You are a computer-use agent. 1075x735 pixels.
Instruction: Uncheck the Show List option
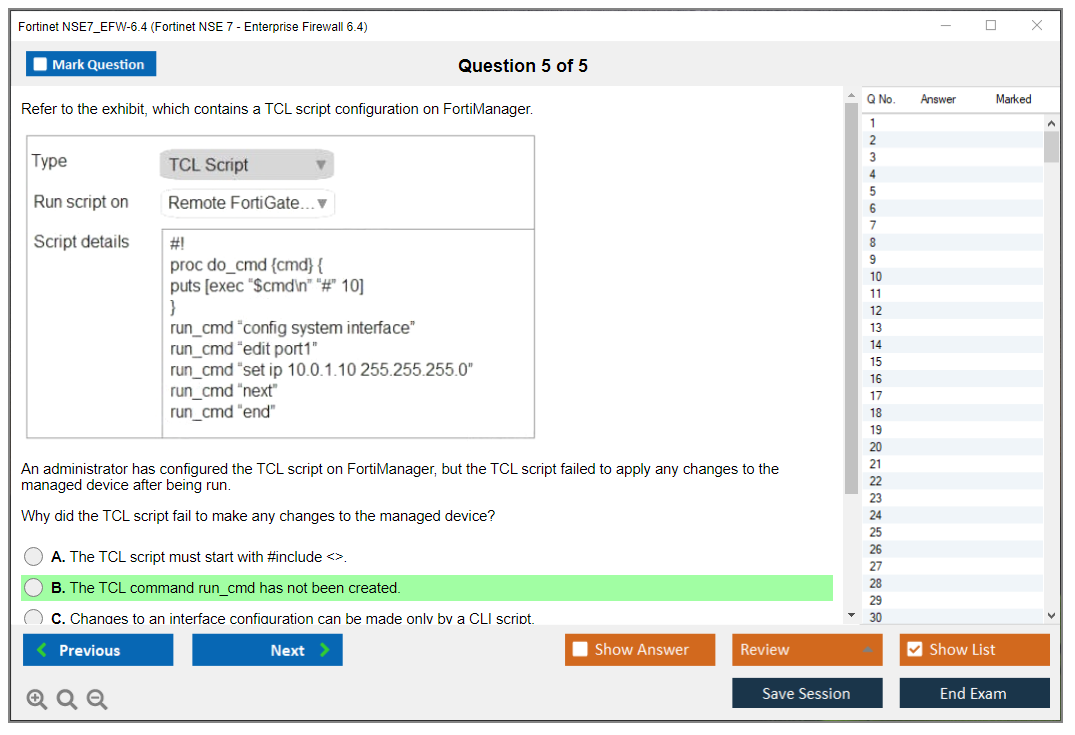[914, 650]
